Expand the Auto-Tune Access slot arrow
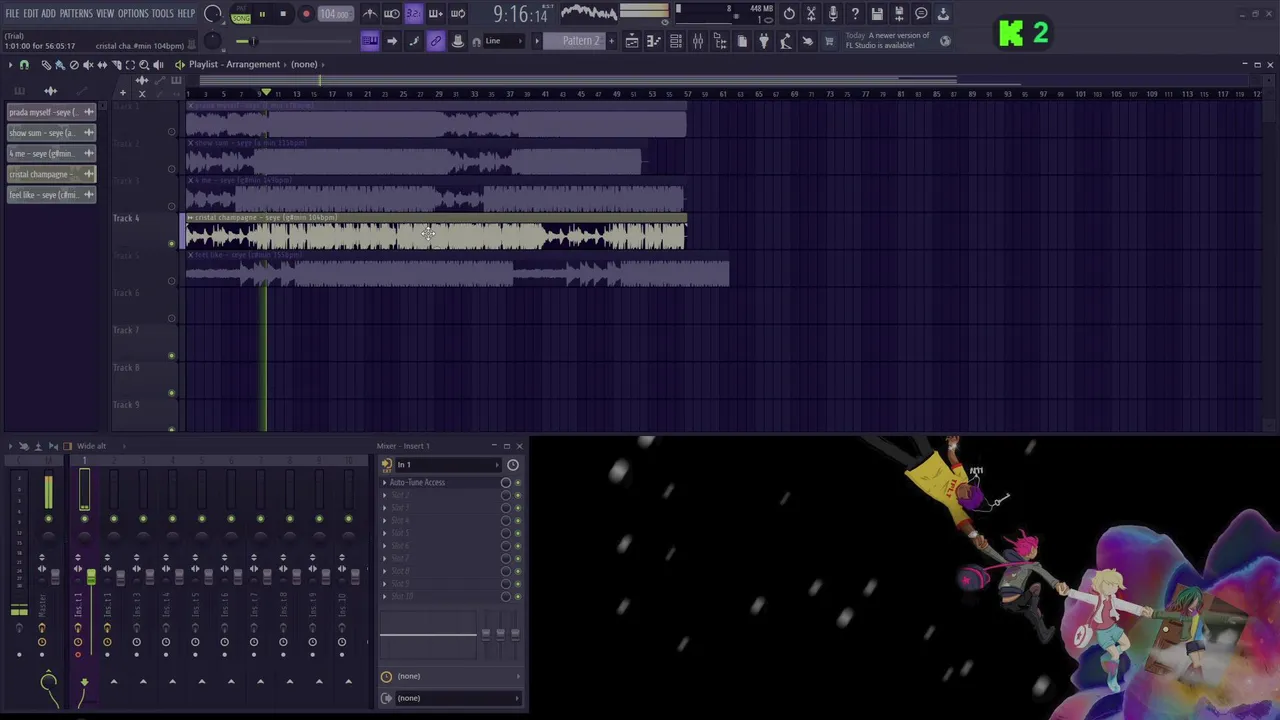Viewport: 1280px width, 720px height. click(385, 483)
